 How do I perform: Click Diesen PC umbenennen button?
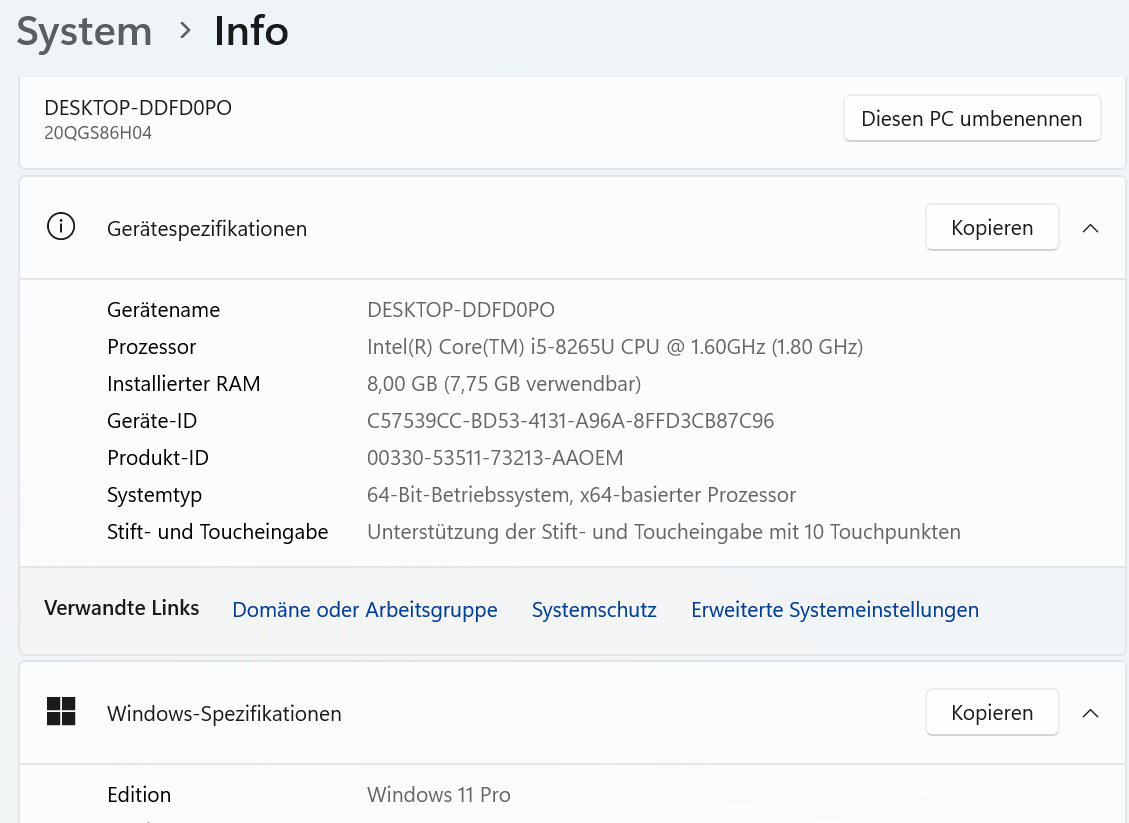click(972, 118)
